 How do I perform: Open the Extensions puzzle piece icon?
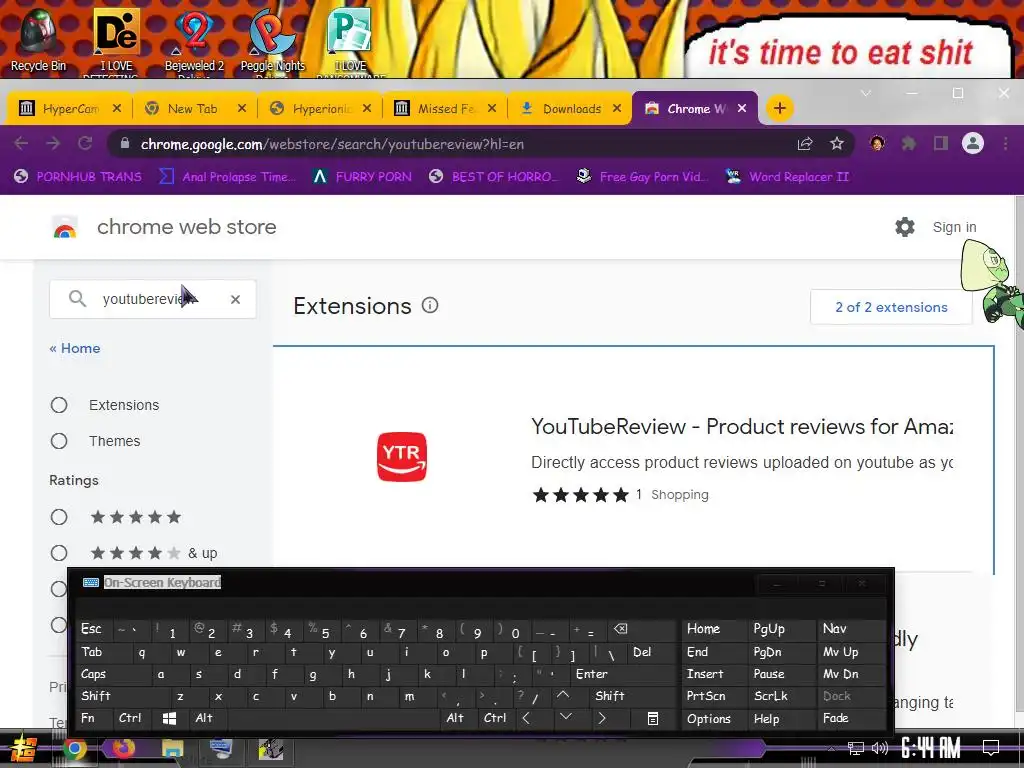point(908,144)
